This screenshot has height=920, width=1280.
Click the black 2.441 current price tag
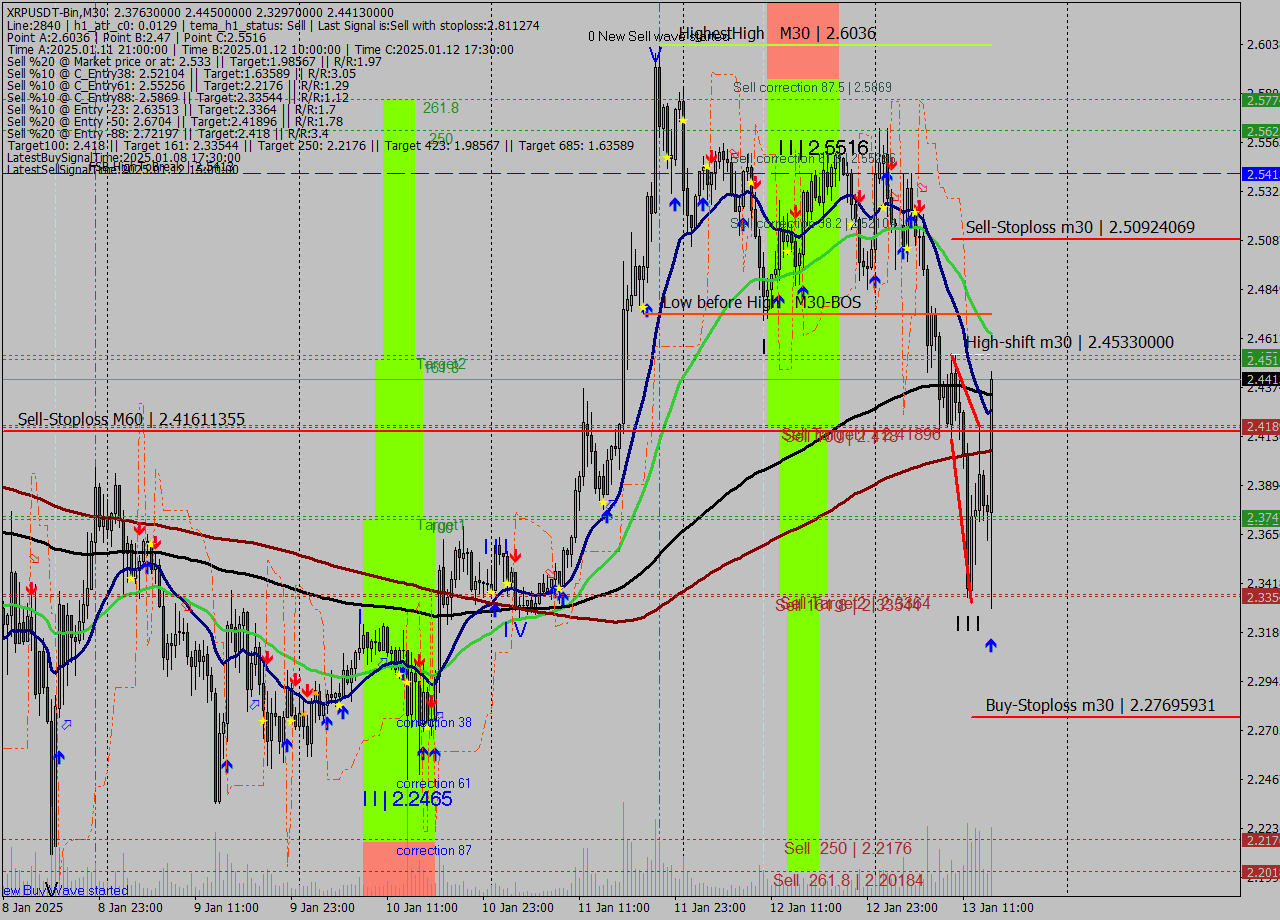coord(1260,379)
